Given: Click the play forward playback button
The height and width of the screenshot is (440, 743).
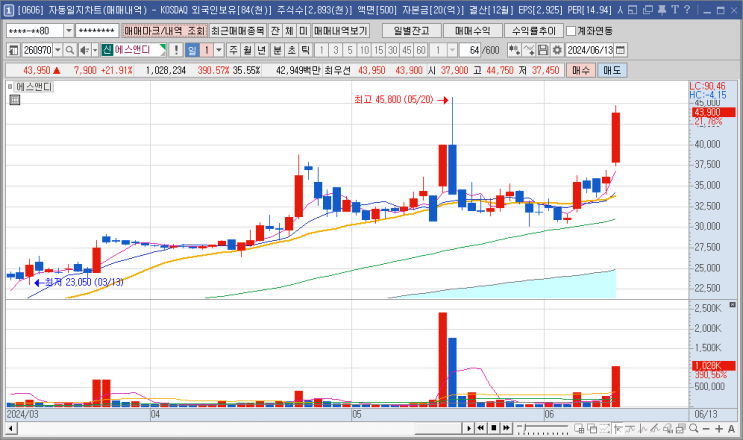Looking at the screenshot, I should coord(469,428).
